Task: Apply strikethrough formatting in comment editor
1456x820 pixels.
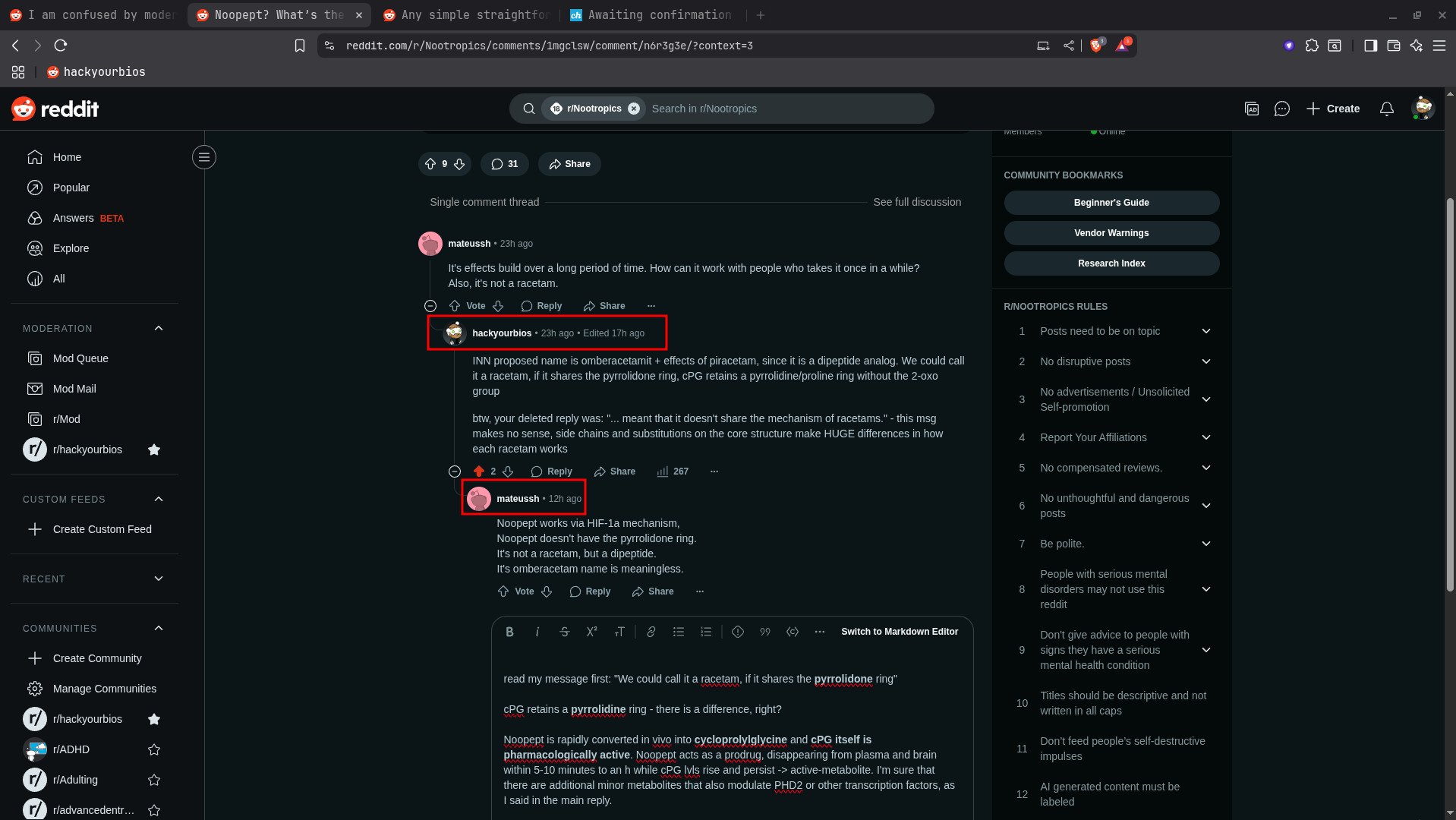Action: [x=564, y=632]
